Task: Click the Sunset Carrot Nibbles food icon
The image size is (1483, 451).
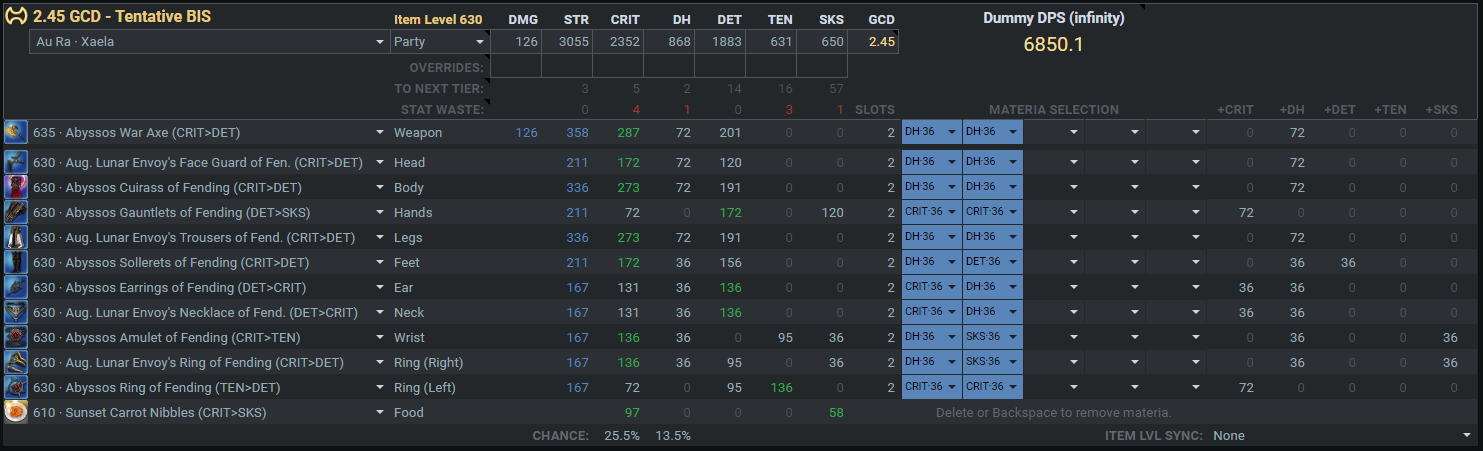Action: click(16, 412)
